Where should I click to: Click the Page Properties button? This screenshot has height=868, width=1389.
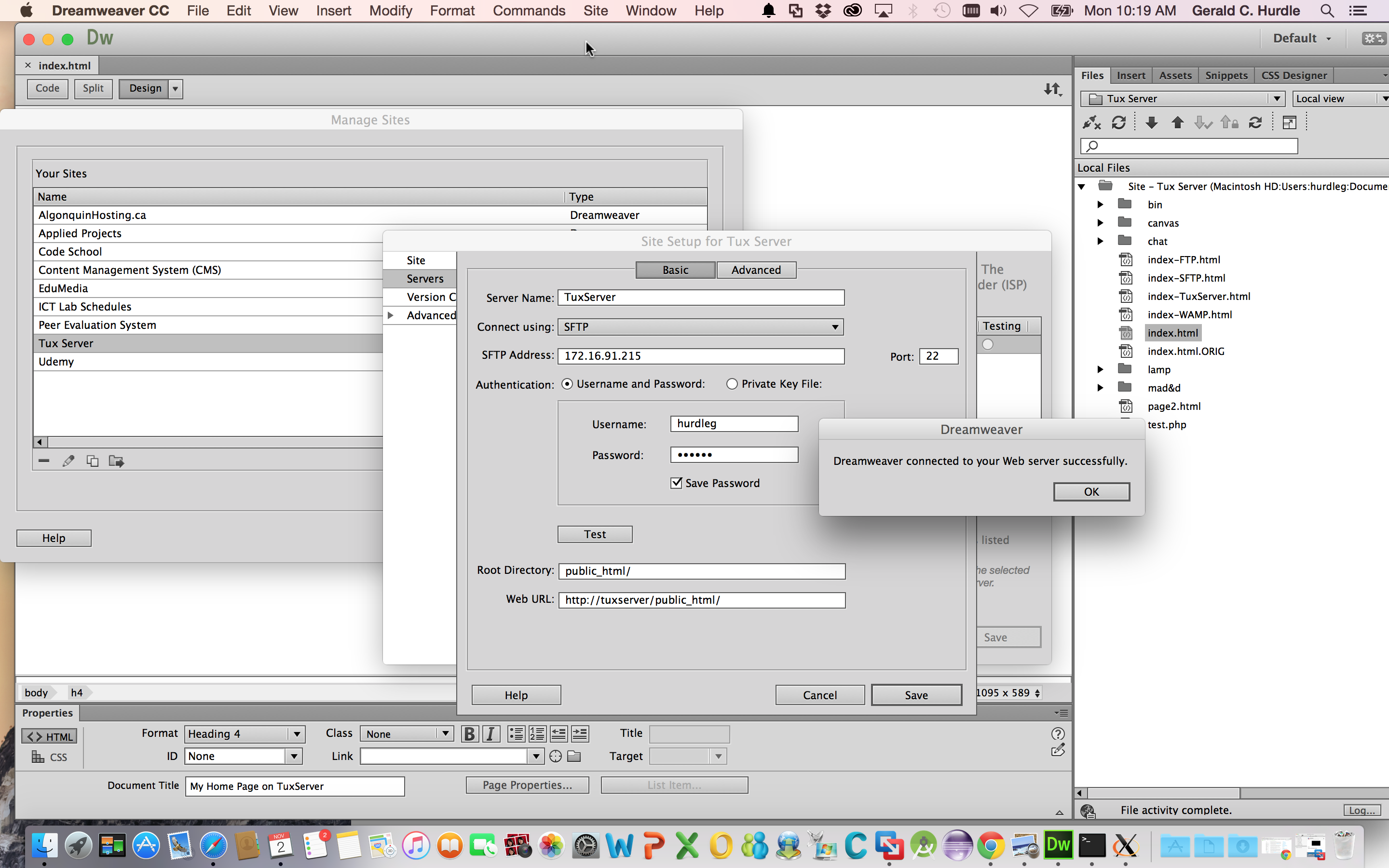527,785
